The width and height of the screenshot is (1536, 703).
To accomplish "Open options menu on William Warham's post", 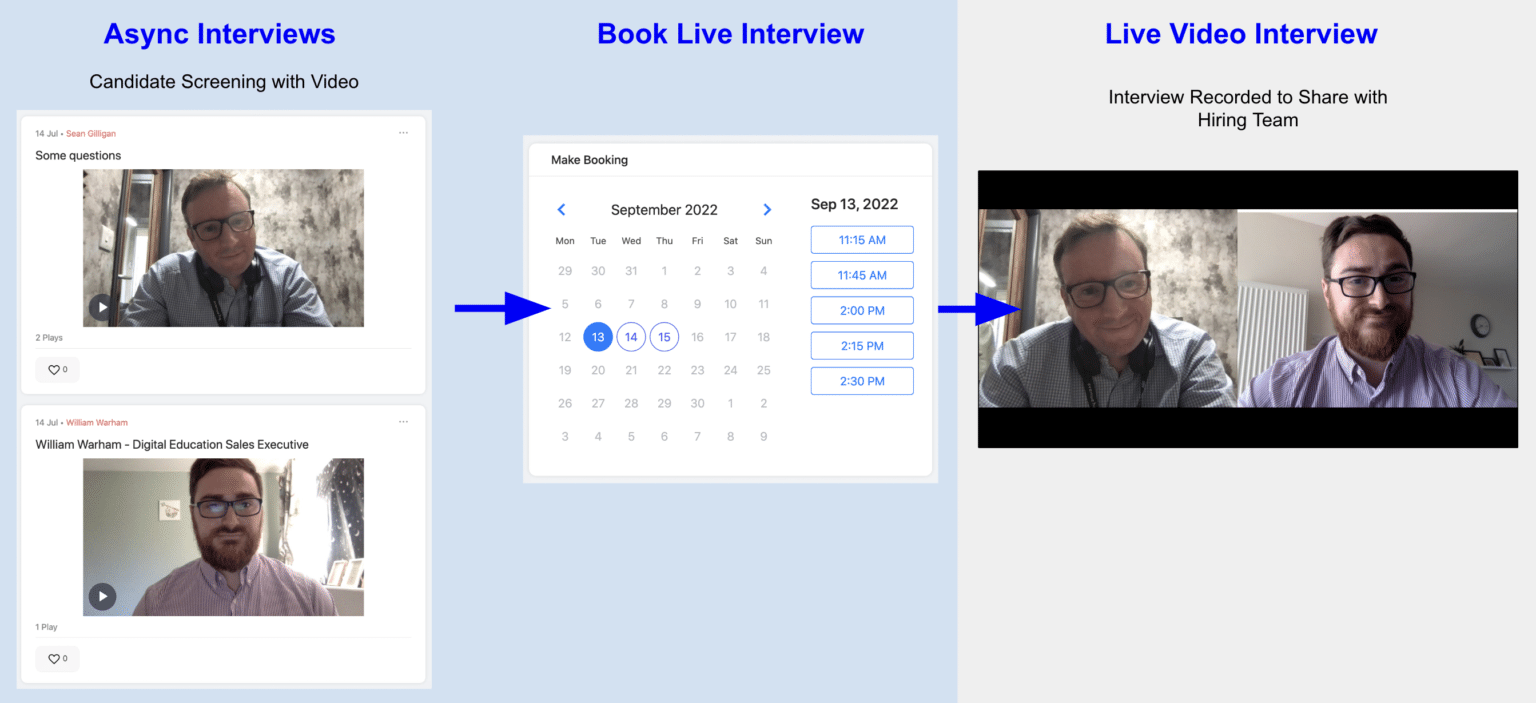I will click(x=403, y=422).
